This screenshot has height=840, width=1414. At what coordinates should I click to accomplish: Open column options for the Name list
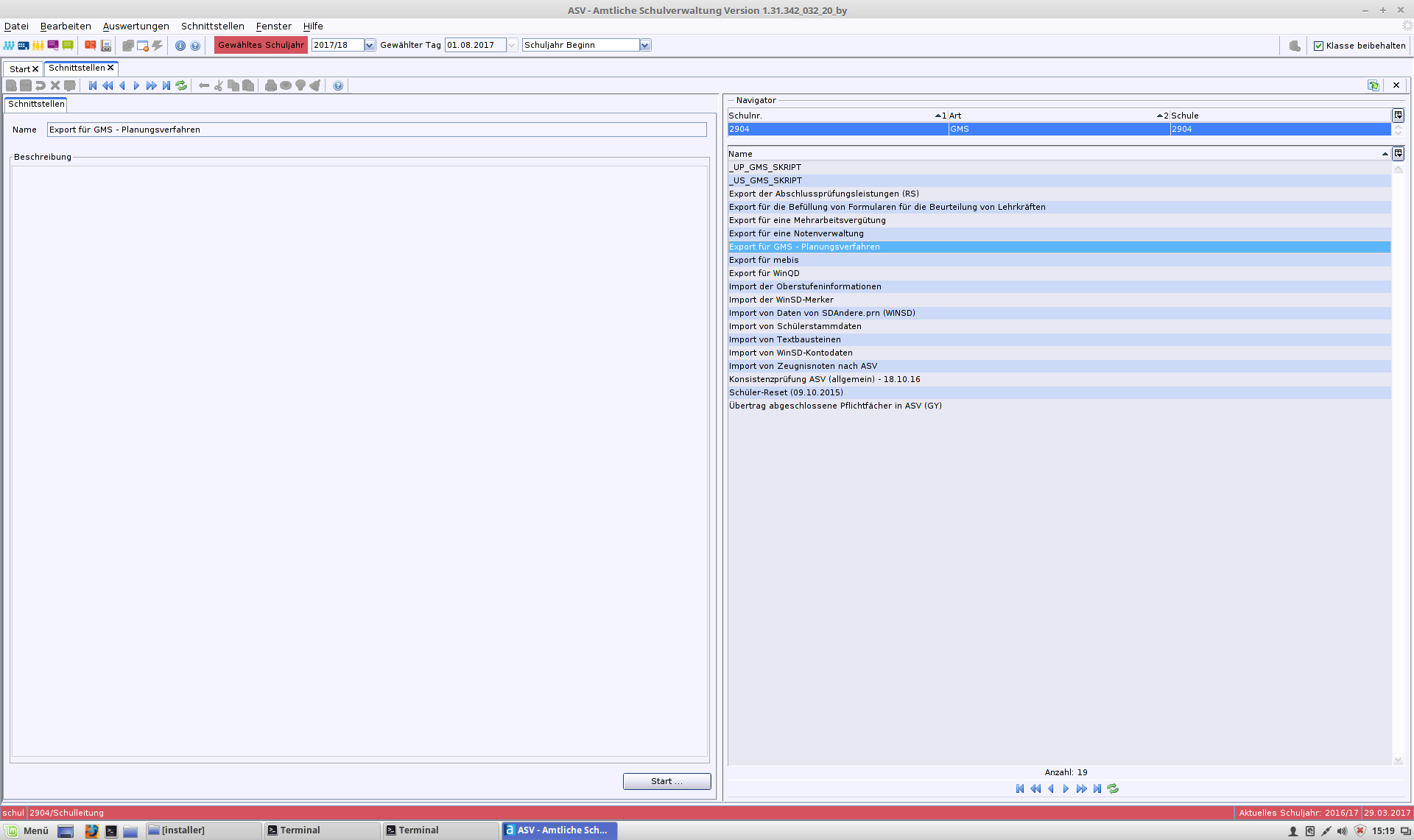click(x=1398, y=153)
